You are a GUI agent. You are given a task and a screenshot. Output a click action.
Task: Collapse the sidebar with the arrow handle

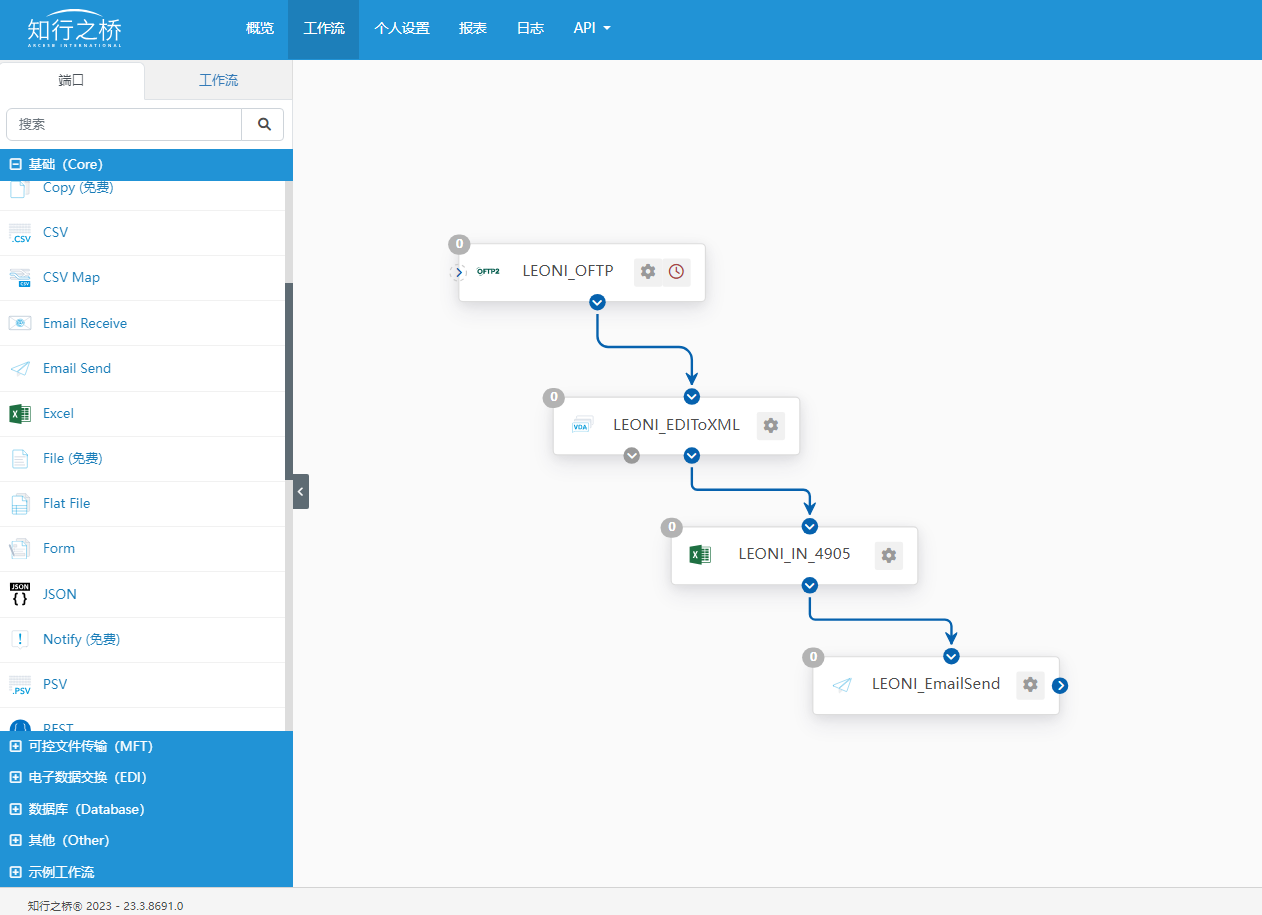click(301, 491)
